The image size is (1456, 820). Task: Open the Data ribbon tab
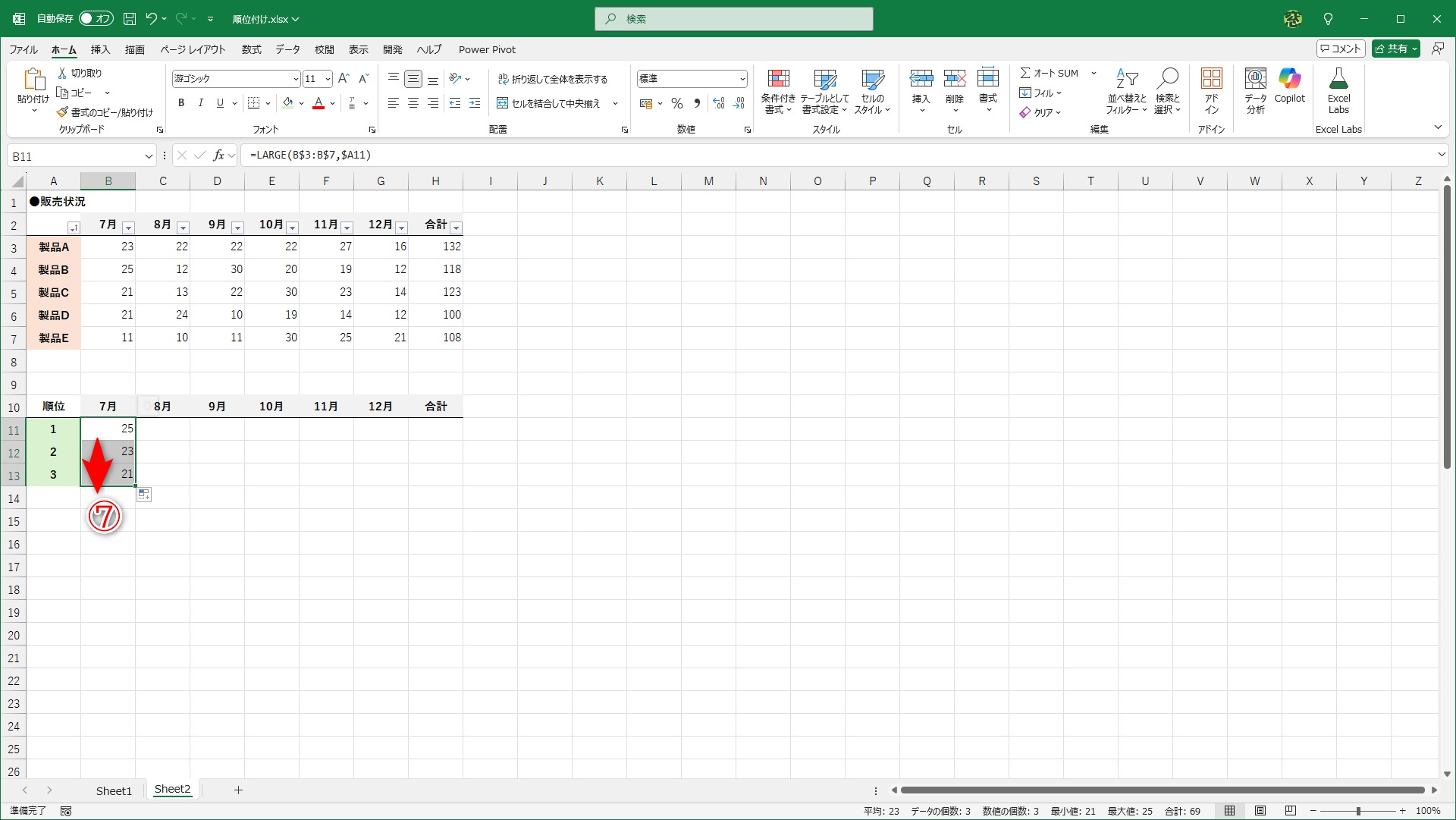click(287, 49)
